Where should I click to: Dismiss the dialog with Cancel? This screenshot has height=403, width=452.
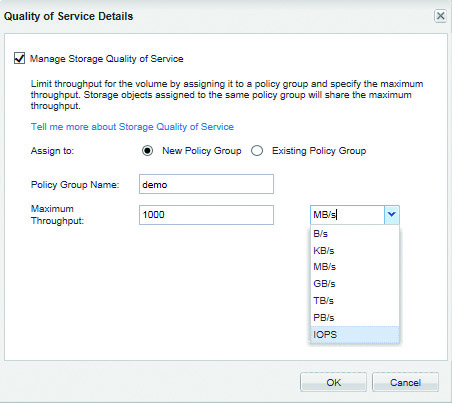pos(405,382)
